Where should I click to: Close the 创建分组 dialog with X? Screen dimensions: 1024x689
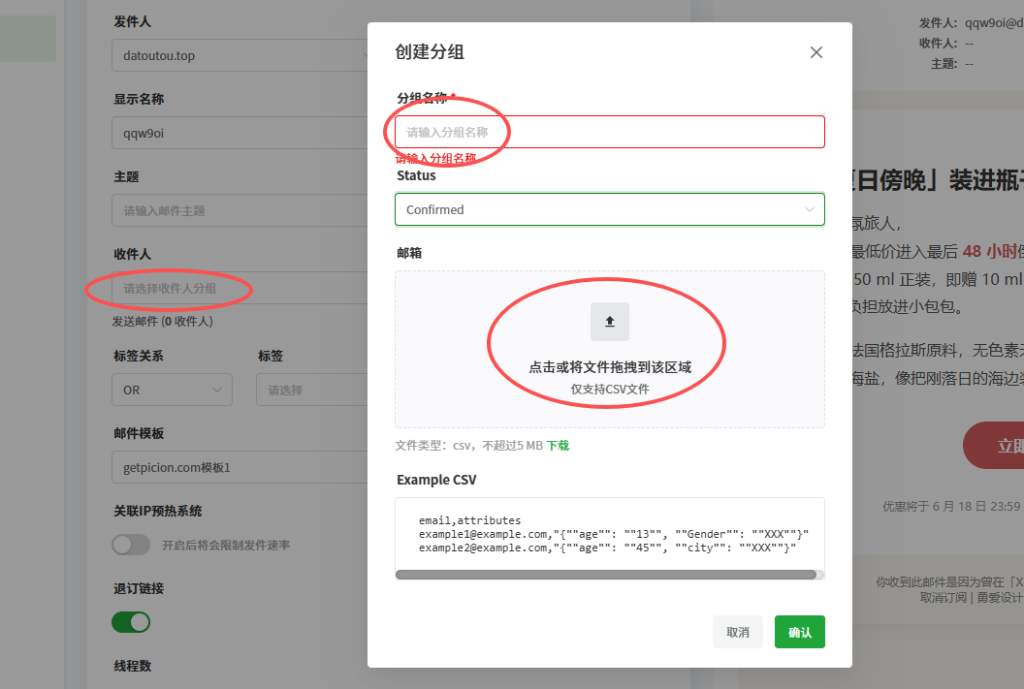[x=815, y=51]
